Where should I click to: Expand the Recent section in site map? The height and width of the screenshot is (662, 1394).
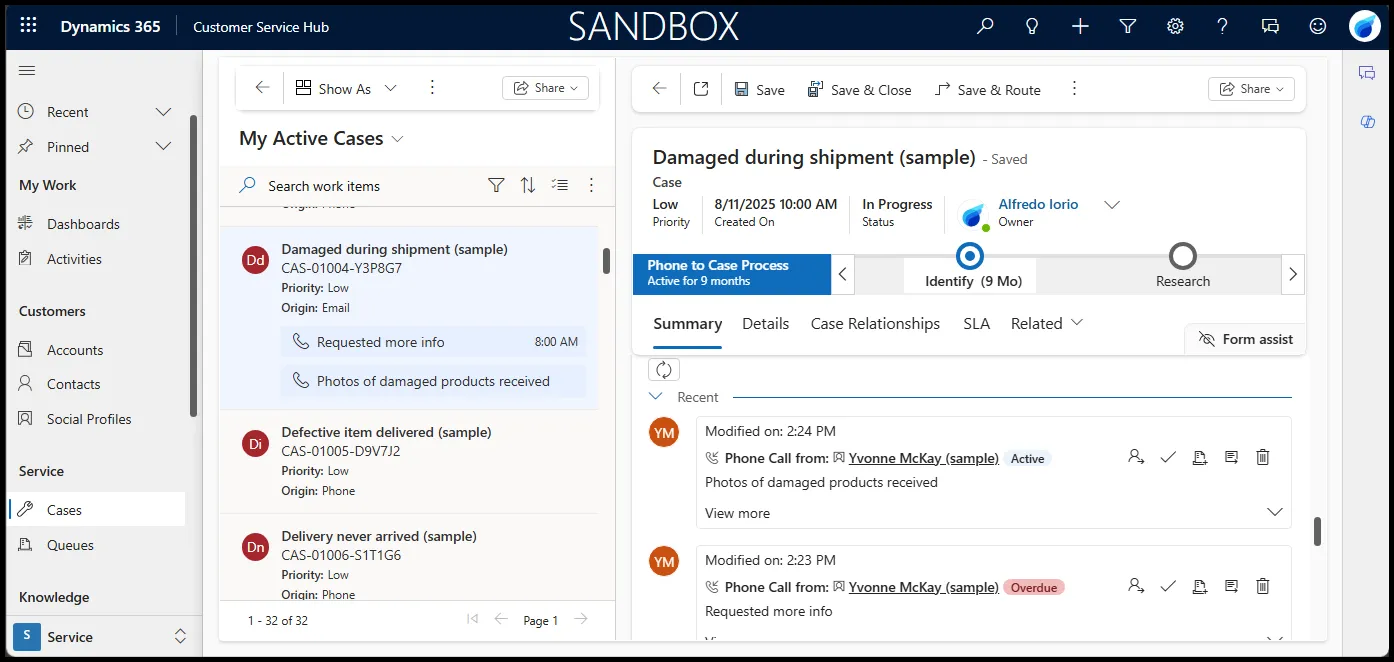164,112
